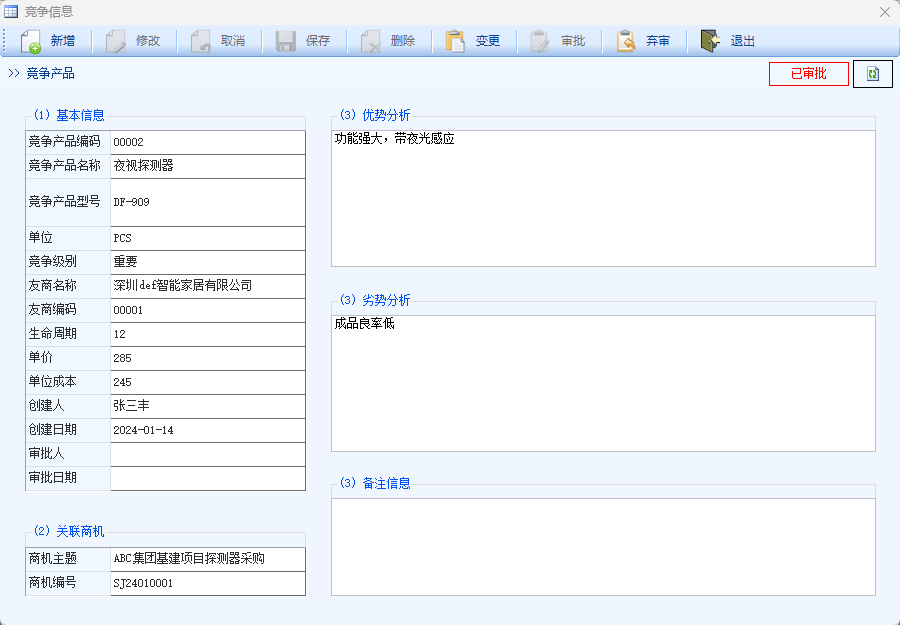Click the 竞争产品型号 field DF-909
Screen dimensions: 900x625
(x=208, y=203)
